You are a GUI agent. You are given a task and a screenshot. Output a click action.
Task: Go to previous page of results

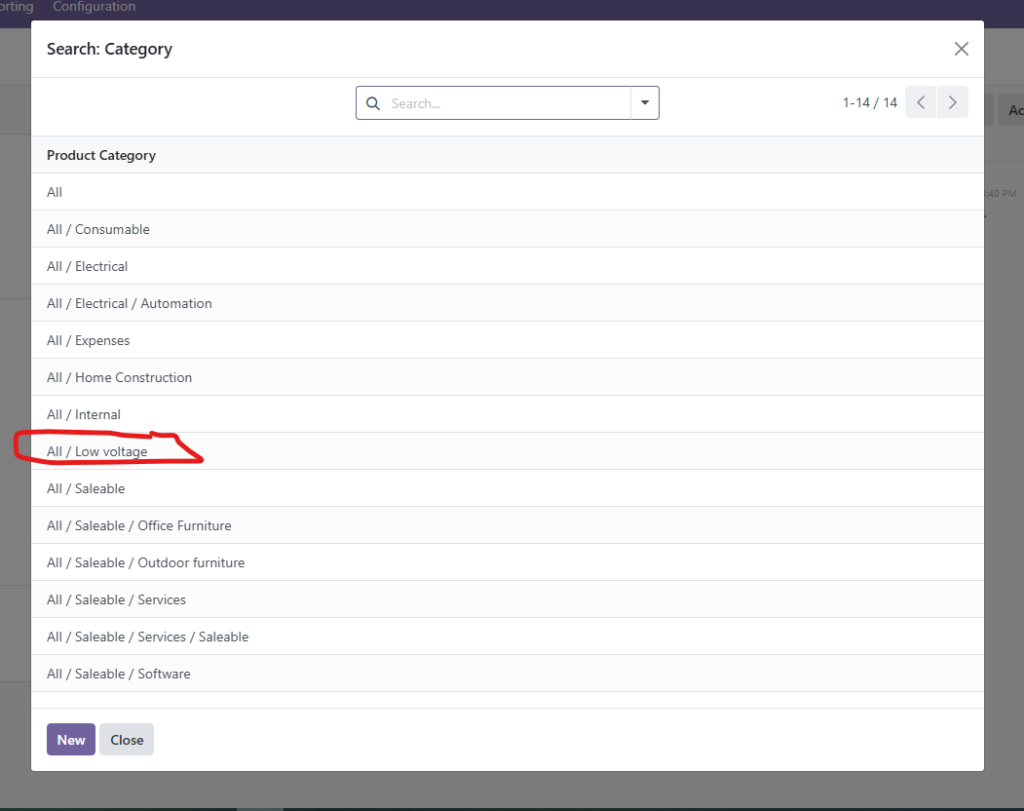click(921, 102)
